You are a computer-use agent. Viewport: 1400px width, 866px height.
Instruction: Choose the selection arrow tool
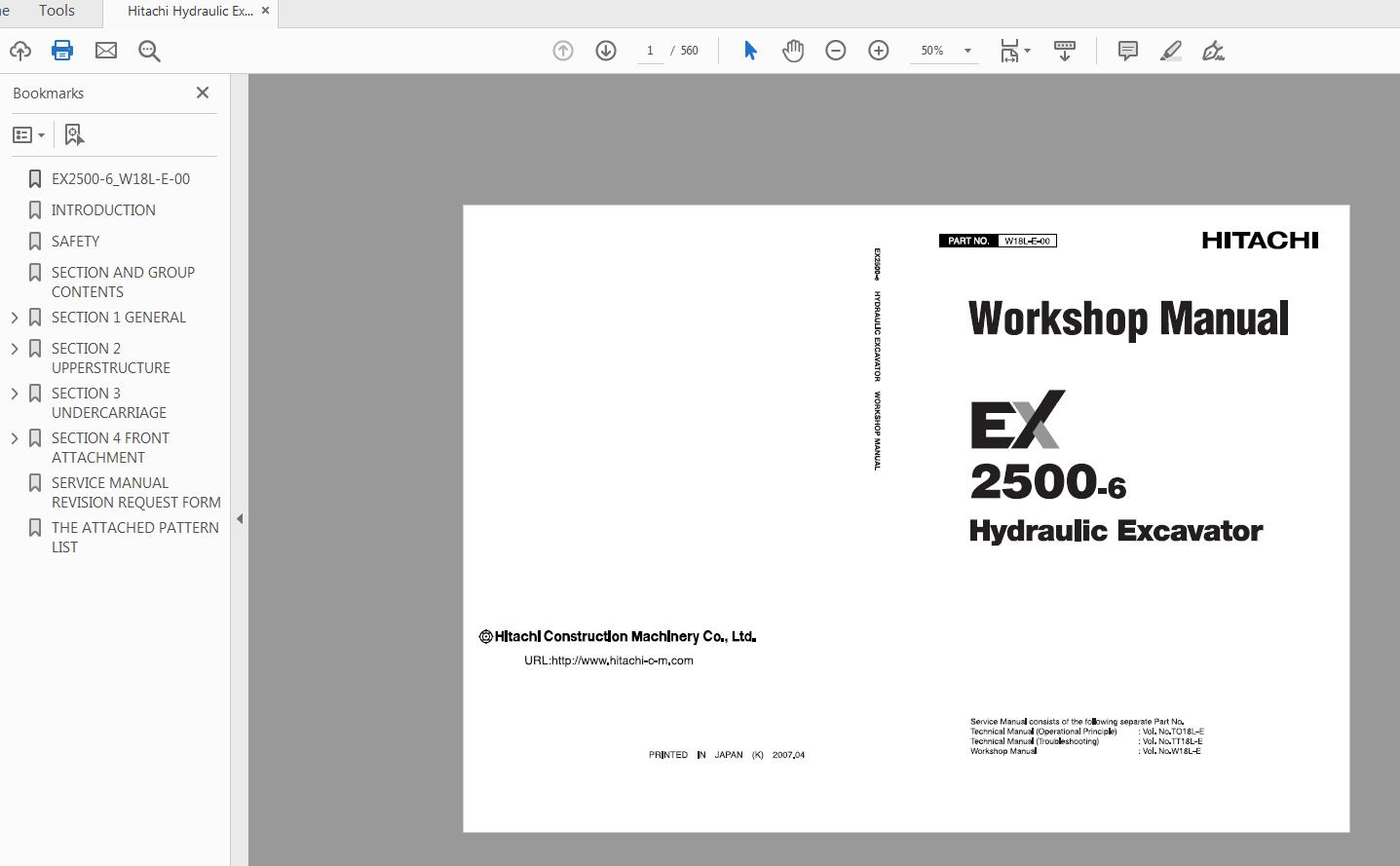(750, 51)
